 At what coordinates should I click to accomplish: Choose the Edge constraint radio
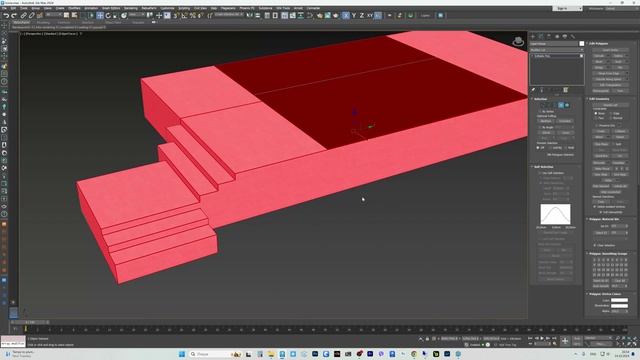611,113
